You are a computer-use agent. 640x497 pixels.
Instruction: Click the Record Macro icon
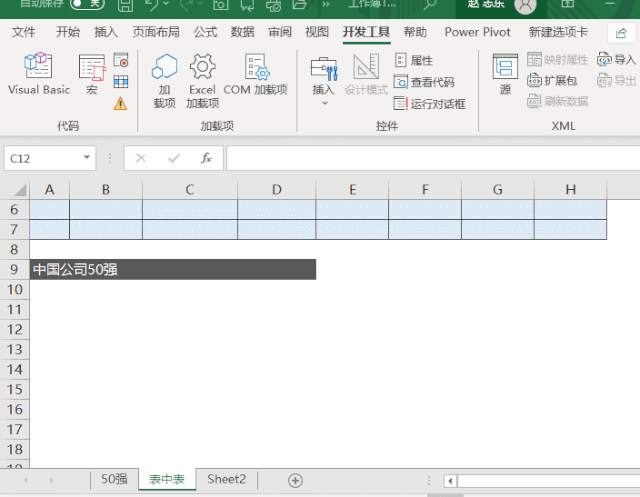click(x=121, y=60)
